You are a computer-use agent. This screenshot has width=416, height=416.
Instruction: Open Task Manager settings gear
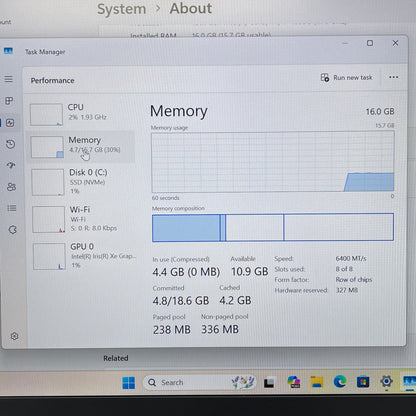(x=14, y=336)
